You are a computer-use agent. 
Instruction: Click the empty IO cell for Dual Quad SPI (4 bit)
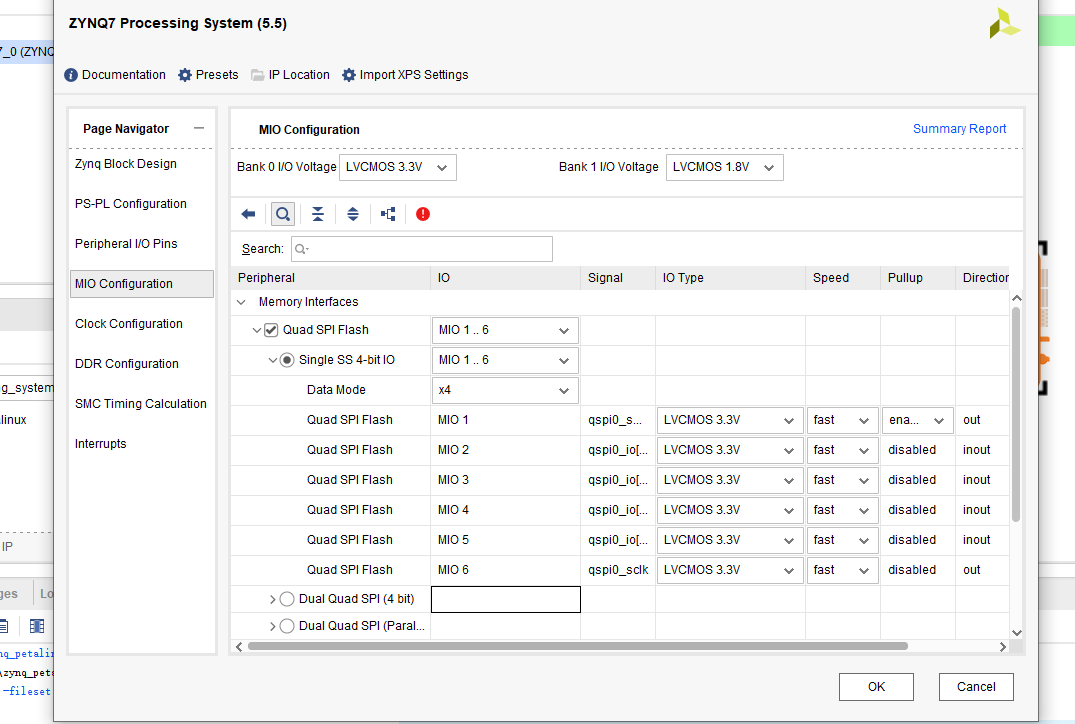[506, 599]
